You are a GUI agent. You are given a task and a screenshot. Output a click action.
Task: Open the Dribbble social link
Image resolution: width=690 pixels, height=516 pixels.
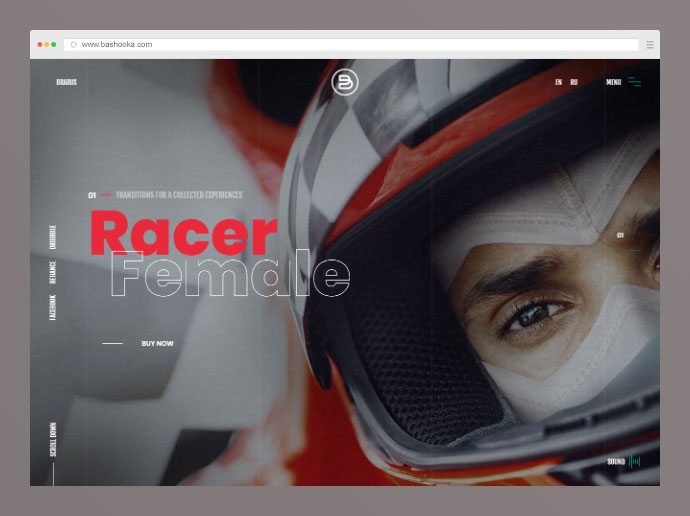click(53, 237)
